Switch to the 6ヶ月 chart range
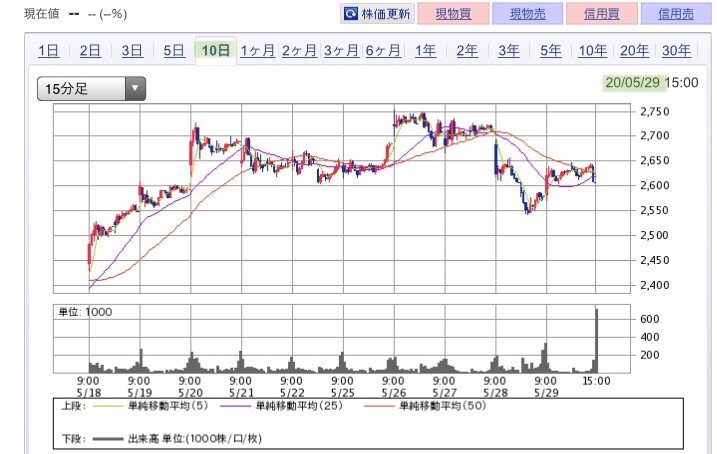The image size is (717, 454). (383, 50)
